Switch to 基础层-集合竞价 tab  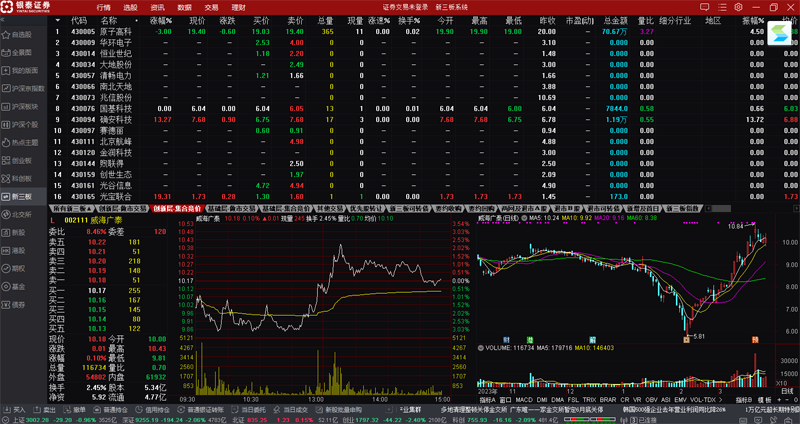pyautogui.click(x=286, y=209)
